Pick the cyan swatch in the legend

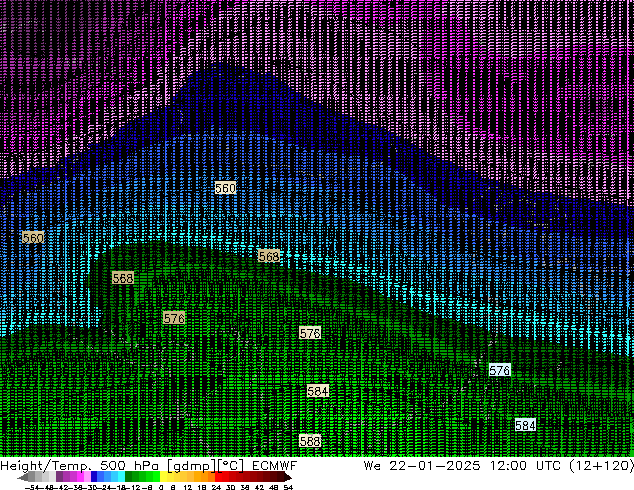(x=121, y=477)
